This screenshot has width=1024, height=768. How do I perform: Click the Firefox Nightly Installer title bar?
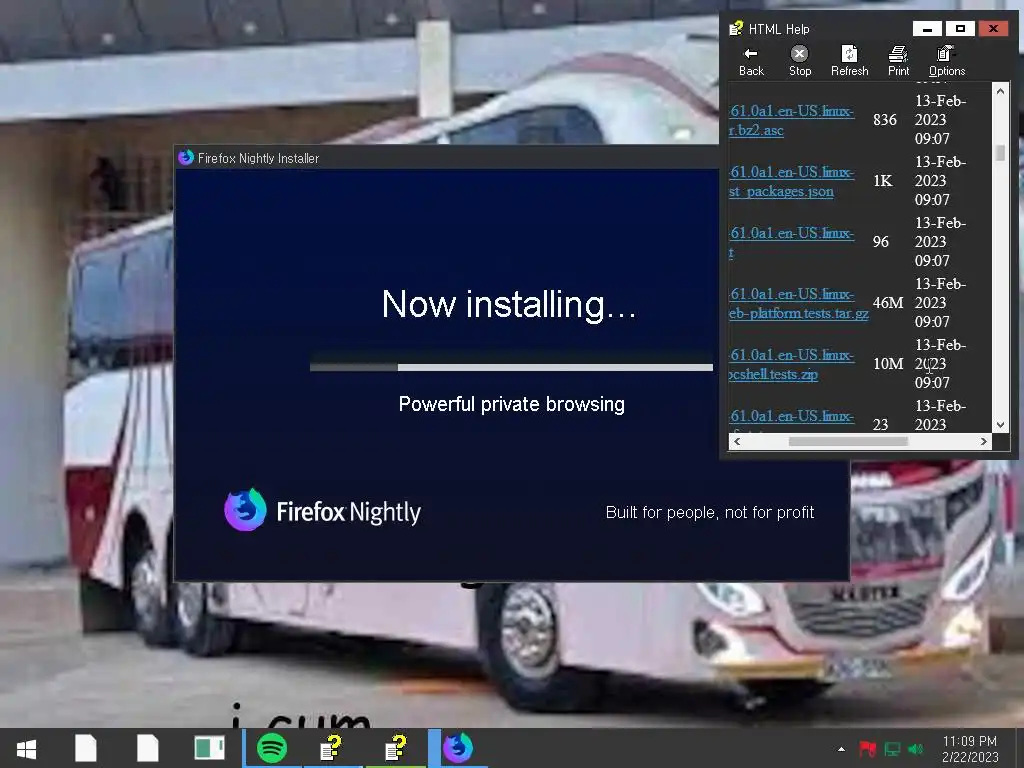tap(447, 158)
